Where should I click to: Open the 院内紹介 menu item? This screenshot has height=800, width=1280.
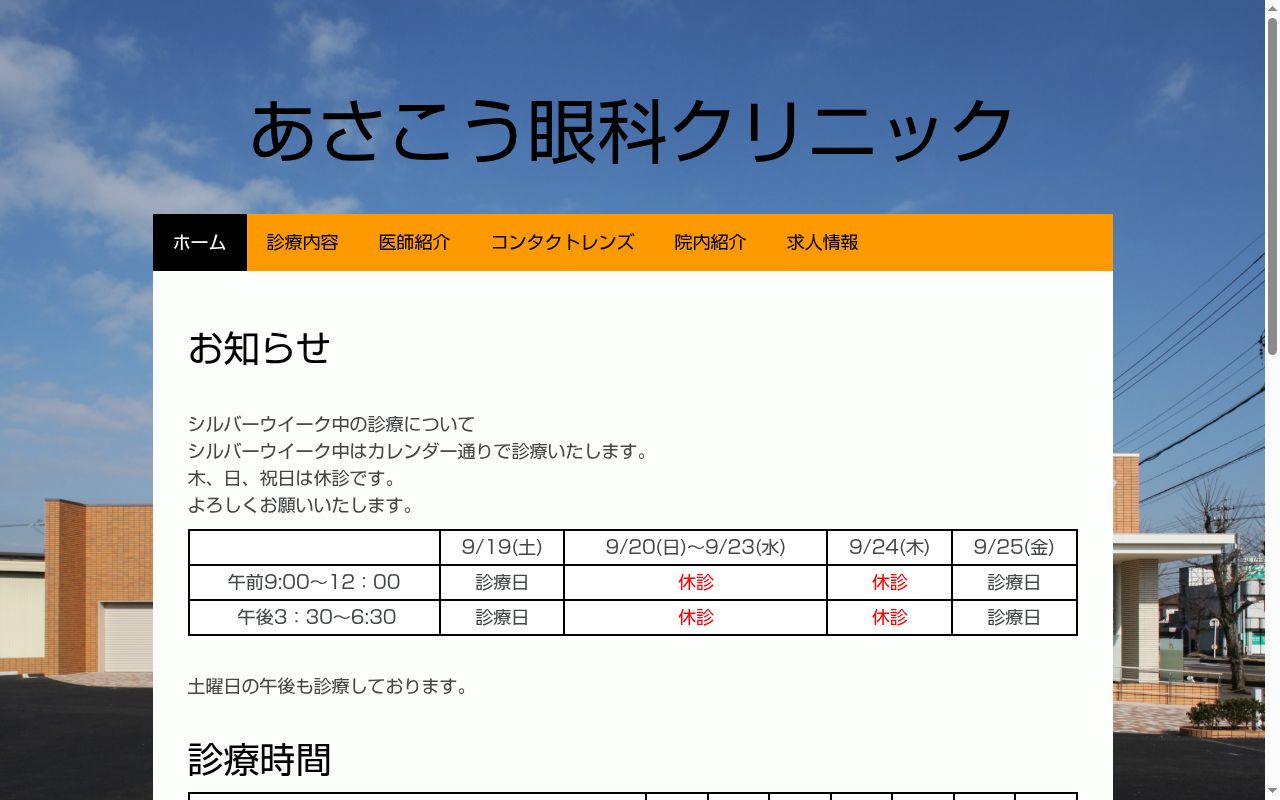click(x=711, y=242)
